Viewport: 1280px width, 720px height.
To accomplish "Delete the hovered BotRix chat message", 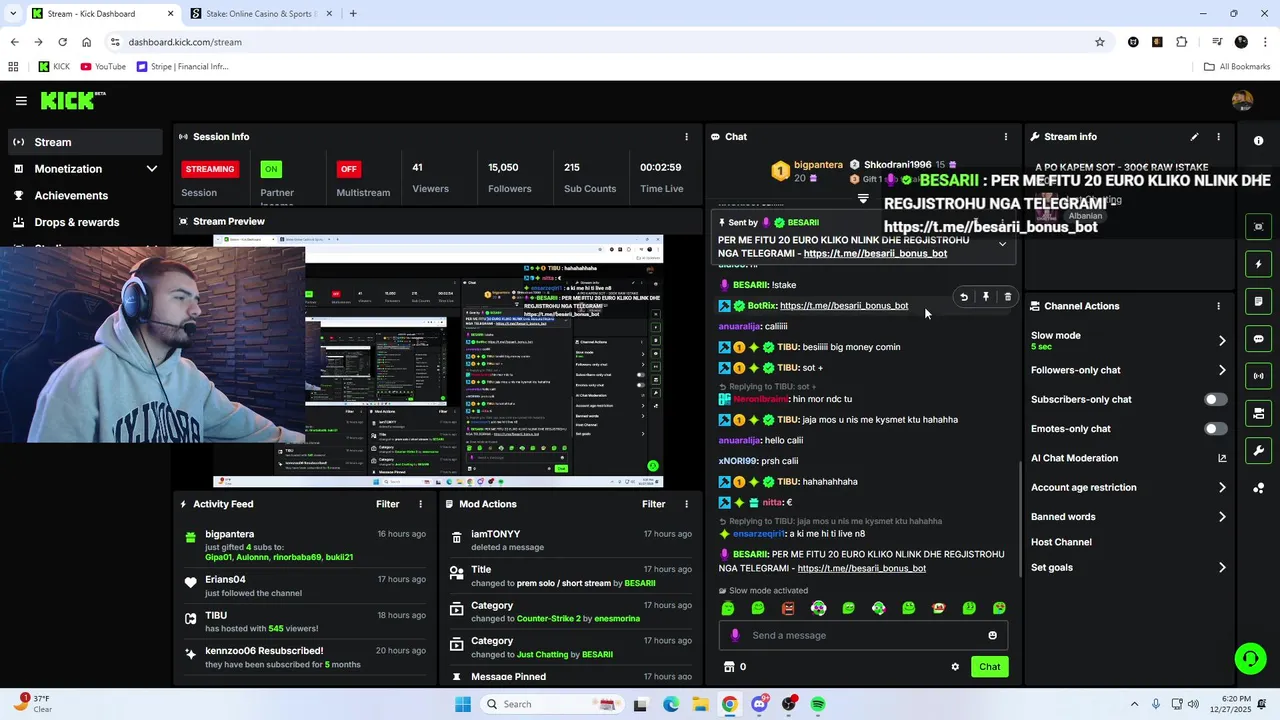I will [x=1007, y=297].
